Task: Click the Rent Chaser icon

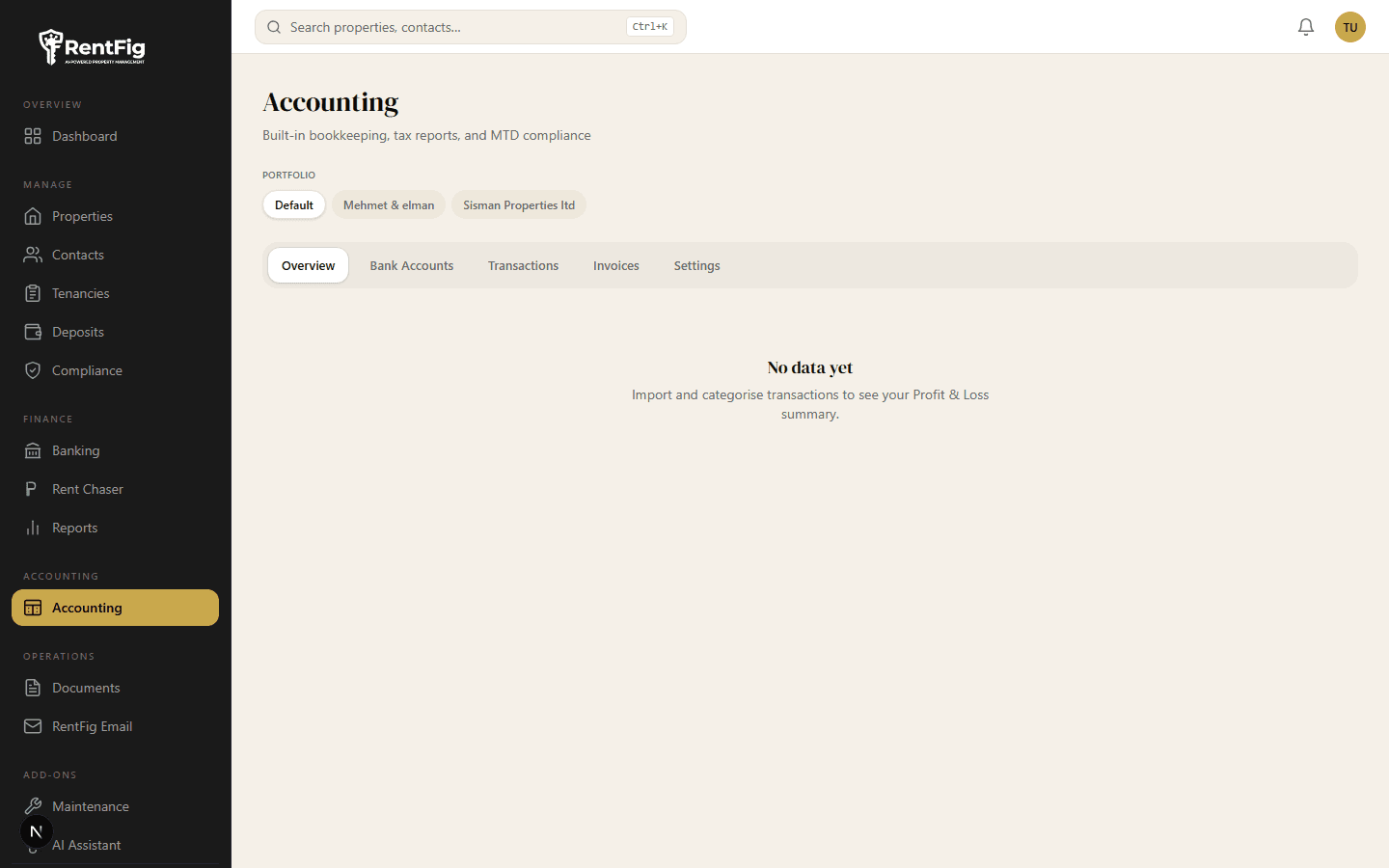Action: [x=32, y=489]
